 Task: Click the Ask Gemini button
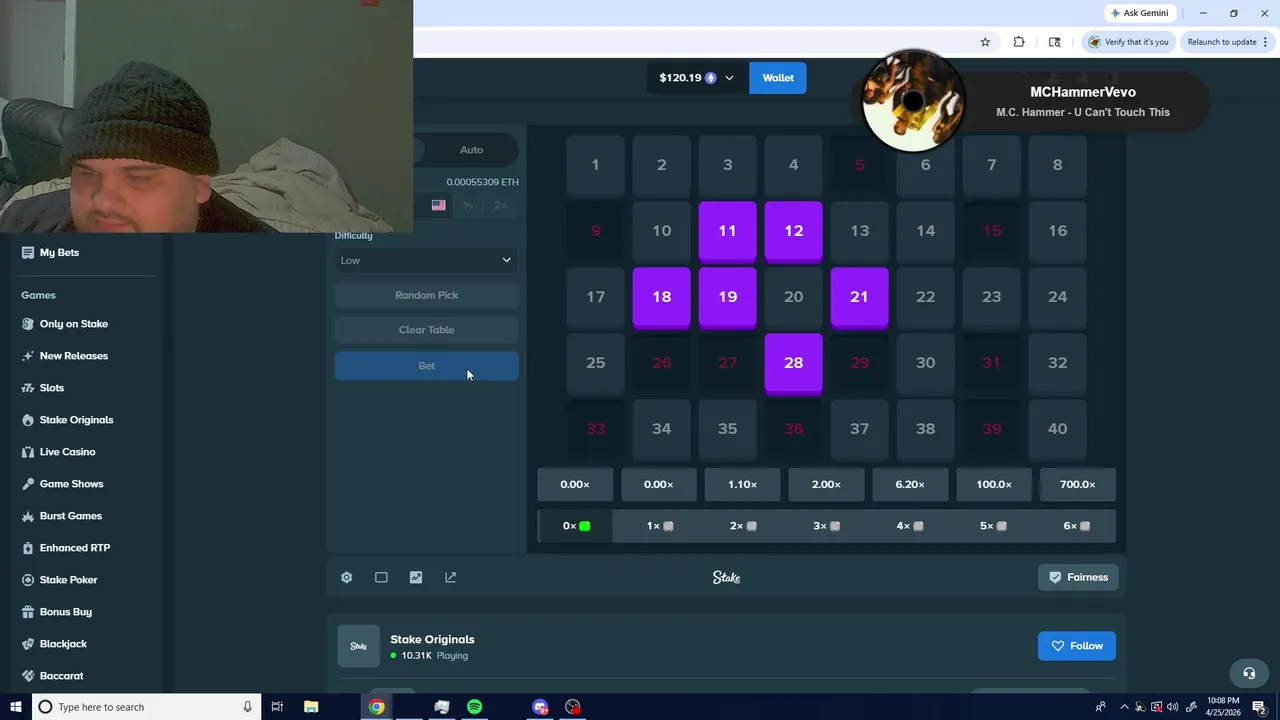pos(1139,13)
